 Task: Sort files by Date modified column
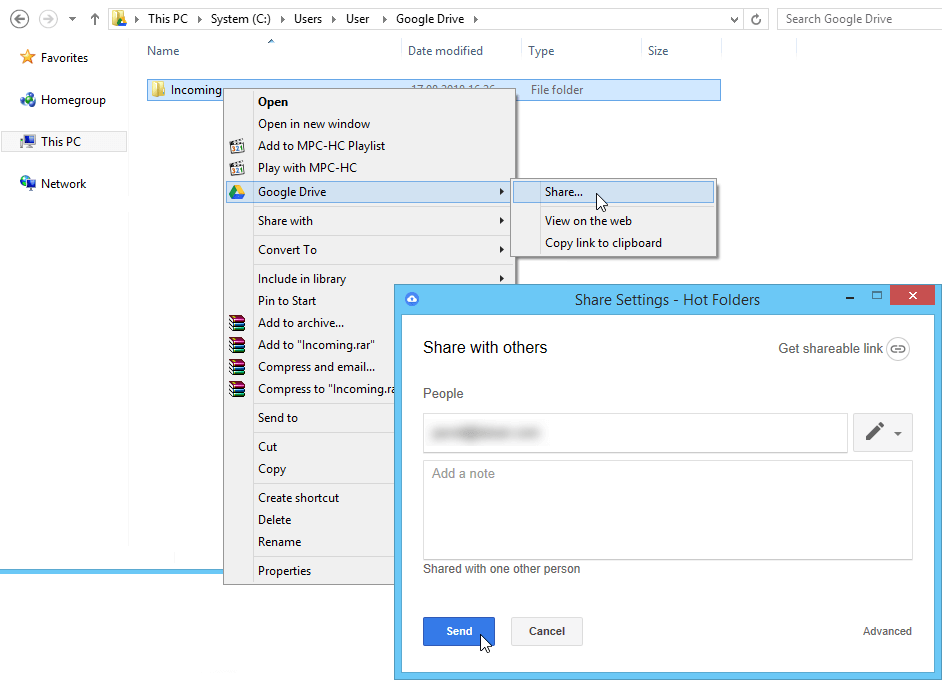[445, 51]
